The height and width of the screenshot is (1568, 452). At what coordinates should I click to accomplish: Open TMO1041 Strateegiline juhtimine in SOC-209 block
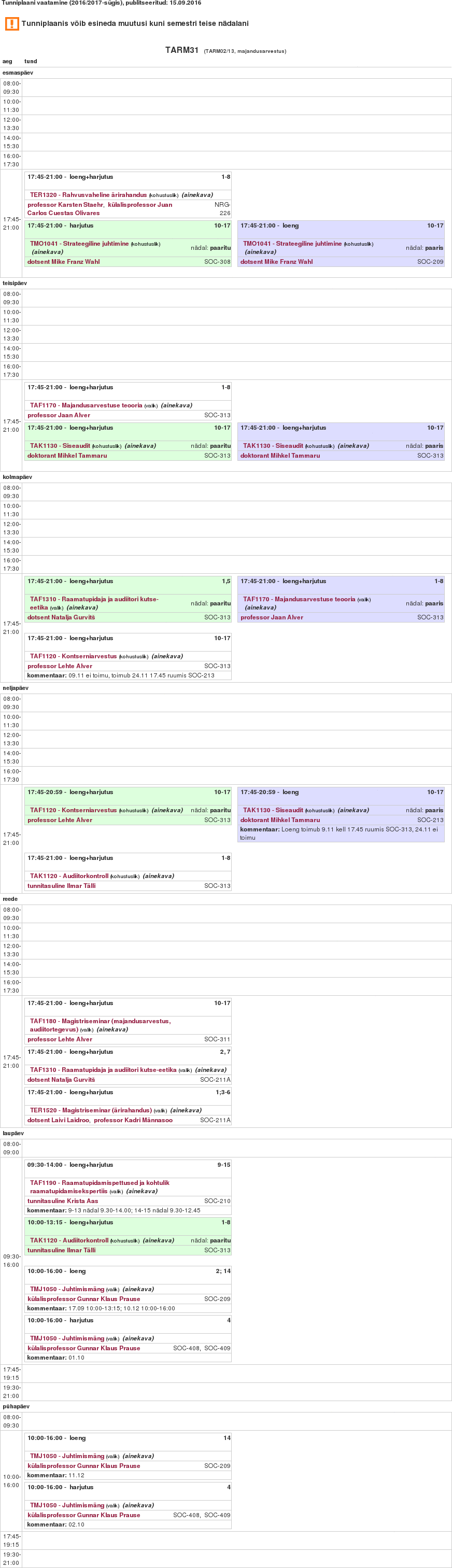tap(292, 244)
